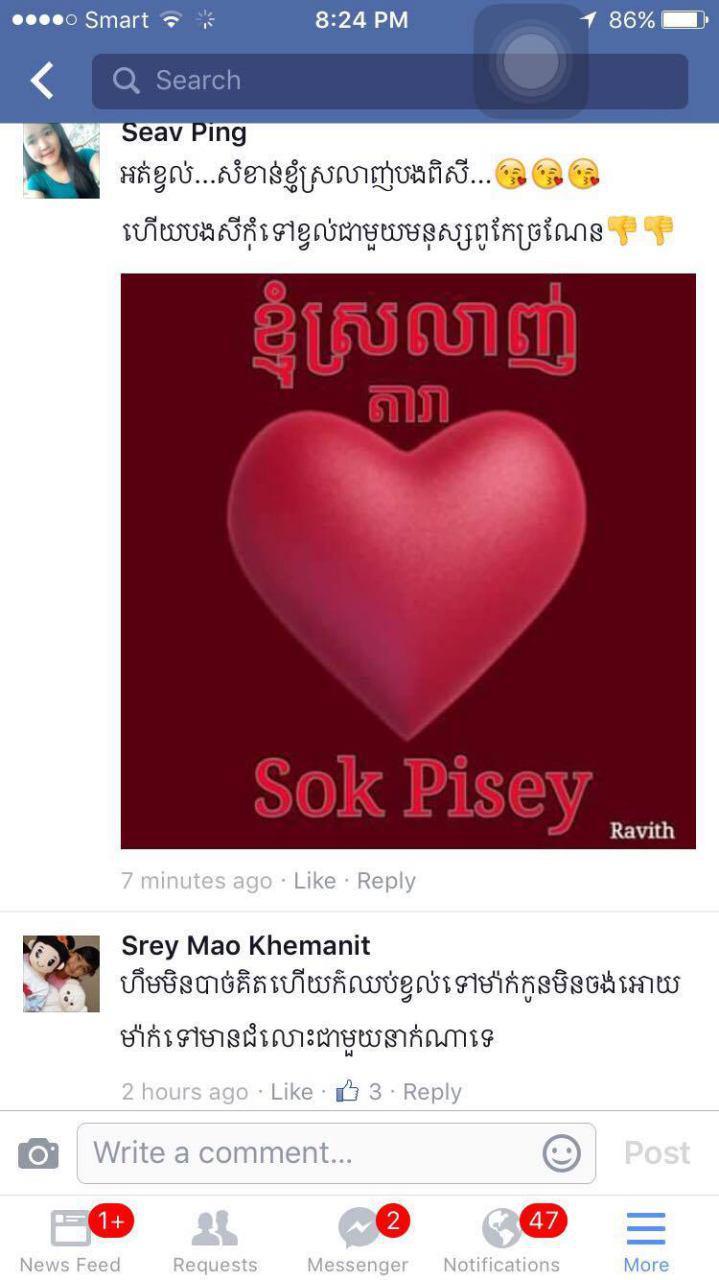Open Notifications tab with 47 badge

[502, 1240]
